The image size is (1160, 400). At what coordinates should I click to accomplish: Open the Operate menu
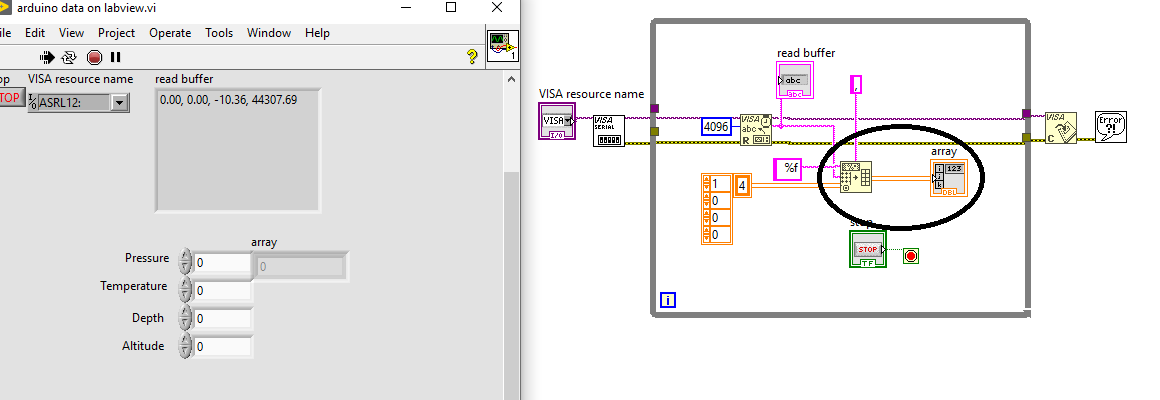click(170, 33)
